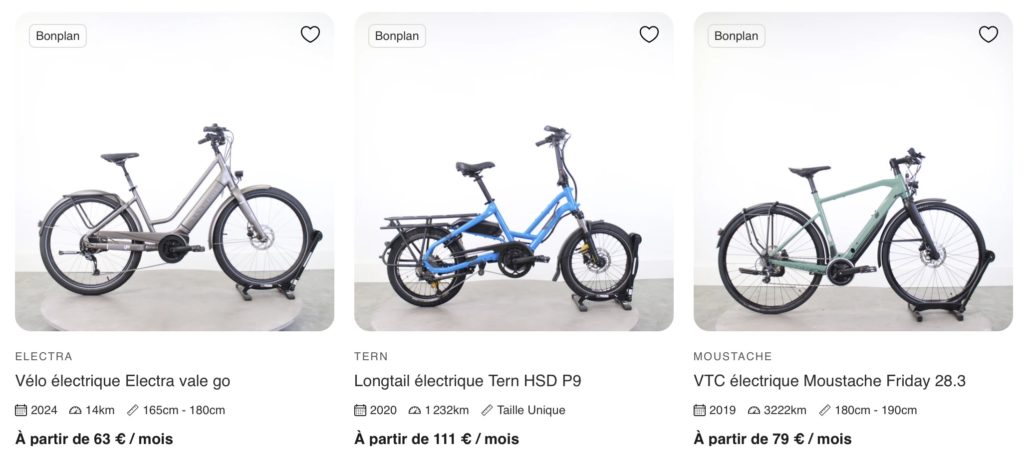Open Vélo électrique Electra vale go listing

point(123,381)
